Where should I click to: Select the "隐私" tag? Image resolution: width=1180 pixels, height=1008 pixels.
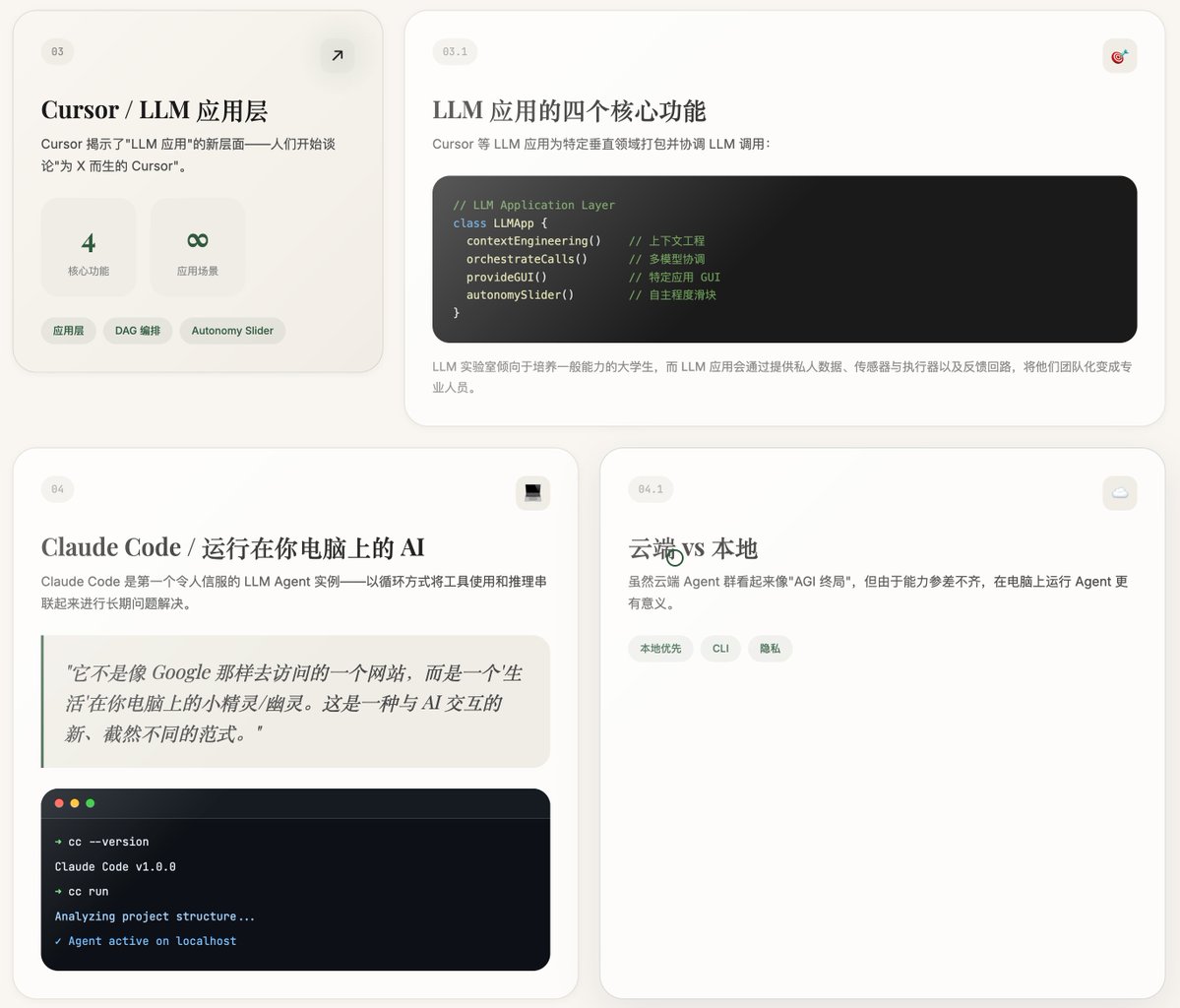click(770, 648)
